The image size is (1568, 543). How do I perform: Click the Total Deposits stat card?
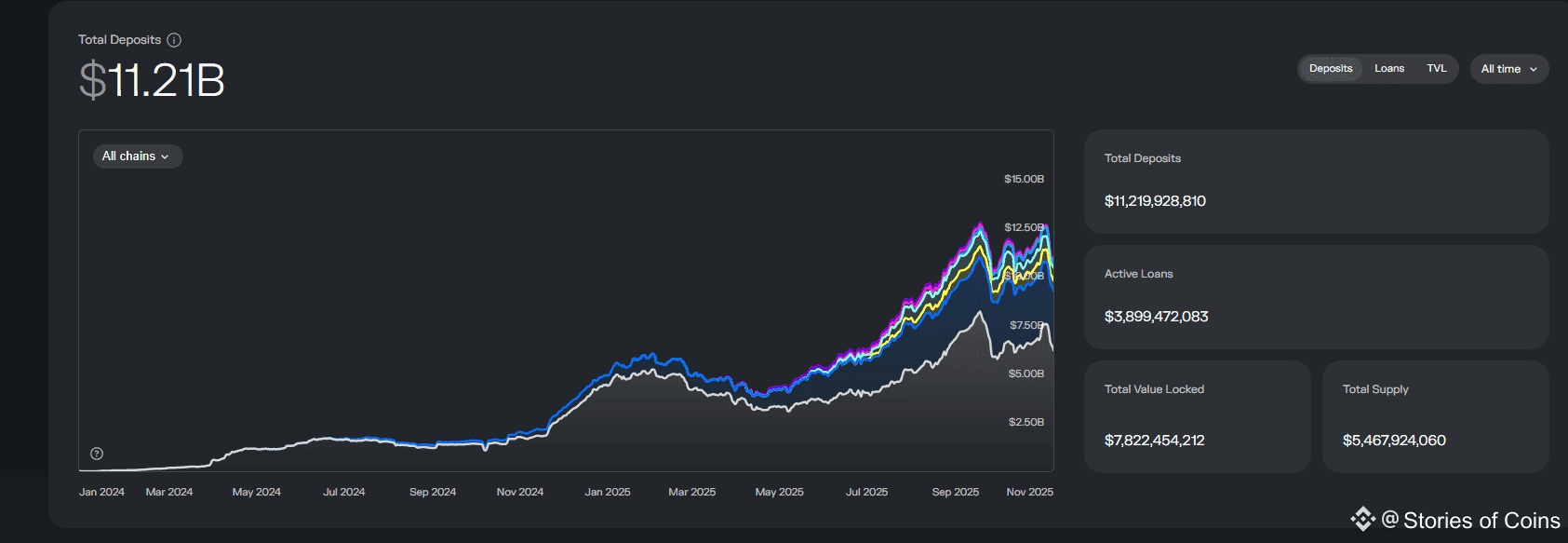1315,181
